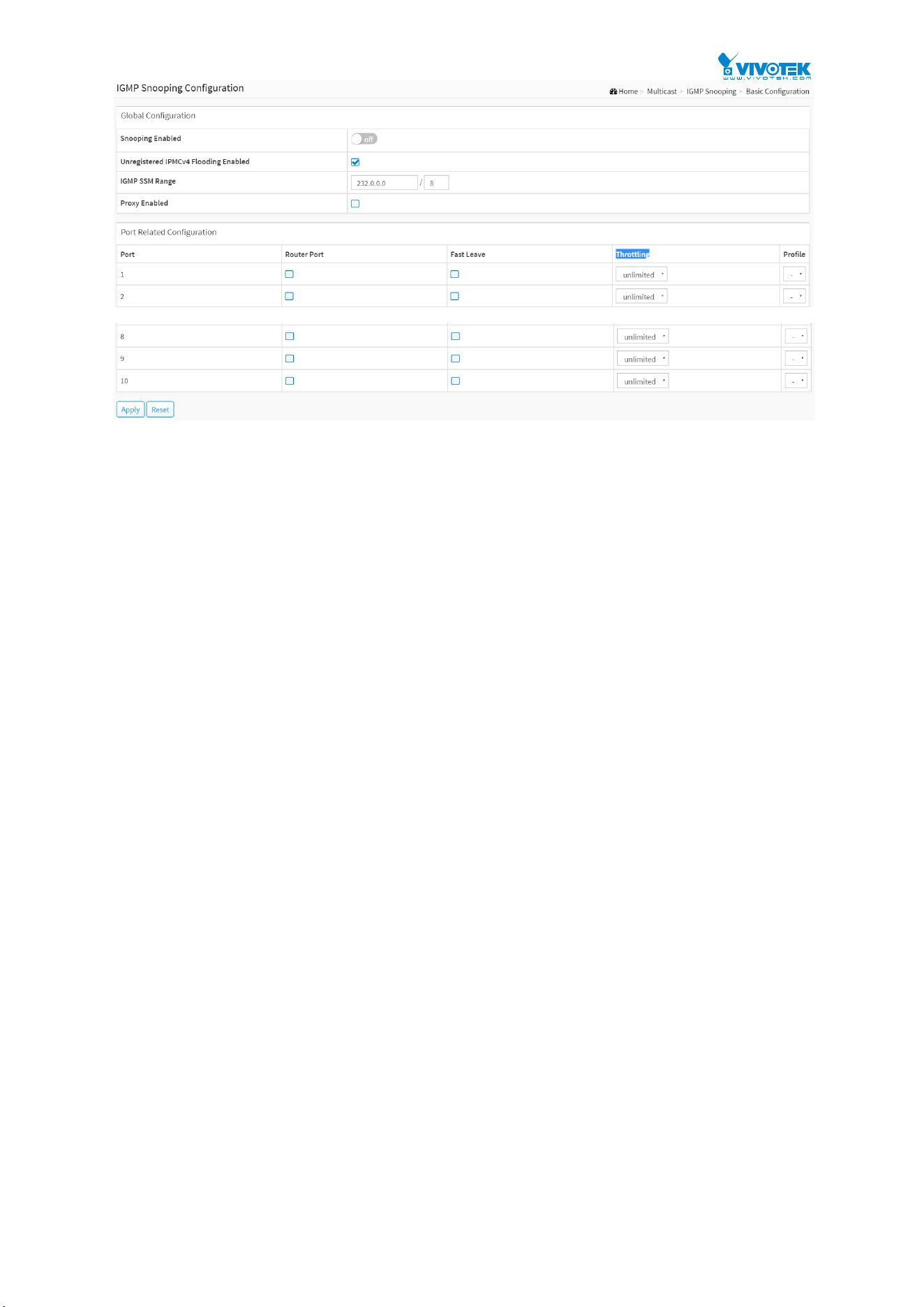
Task: Uncheck Unregistered IPMCv4 Flooding Enabled checkbox
Action: pos(355,162)
